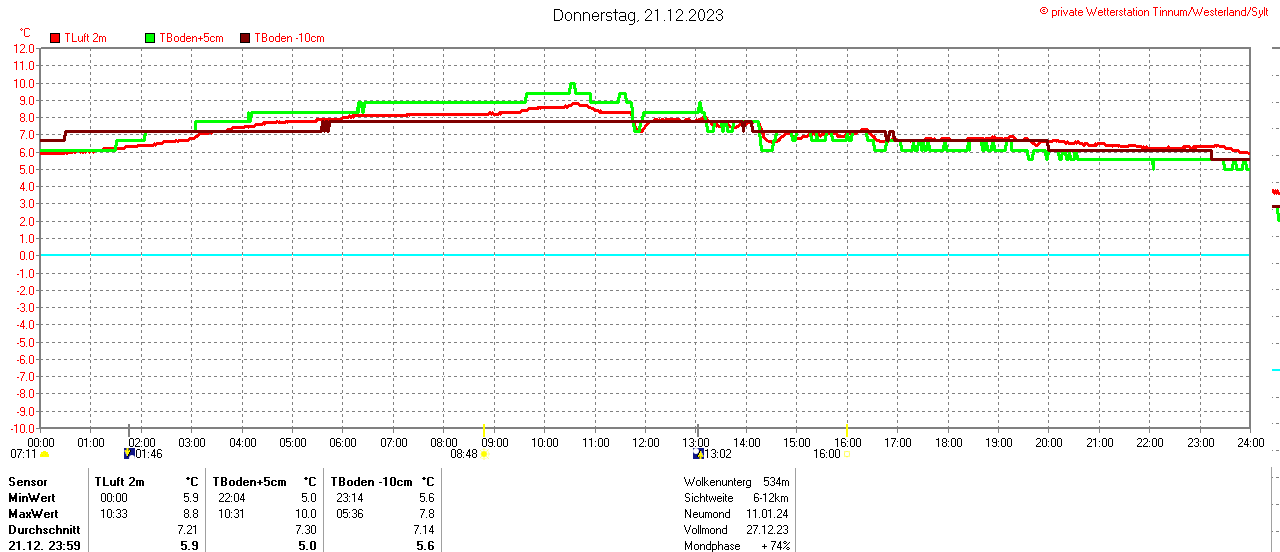Click the dark red TBoden -10cm legend square
This screenshot has width=1280, height=552.
click(x=246, y=38)
